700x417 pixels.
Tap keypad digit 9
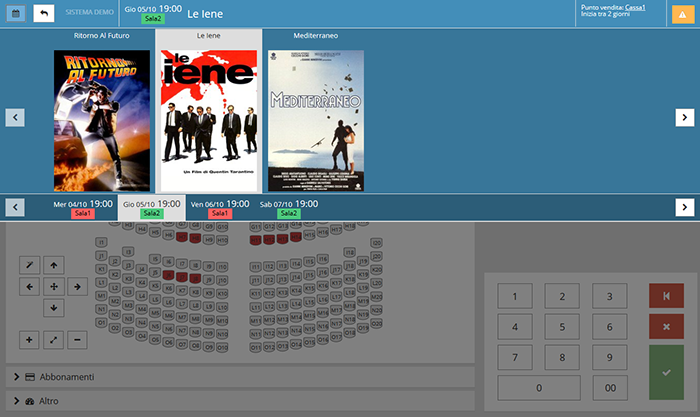(x=609, y=357)
